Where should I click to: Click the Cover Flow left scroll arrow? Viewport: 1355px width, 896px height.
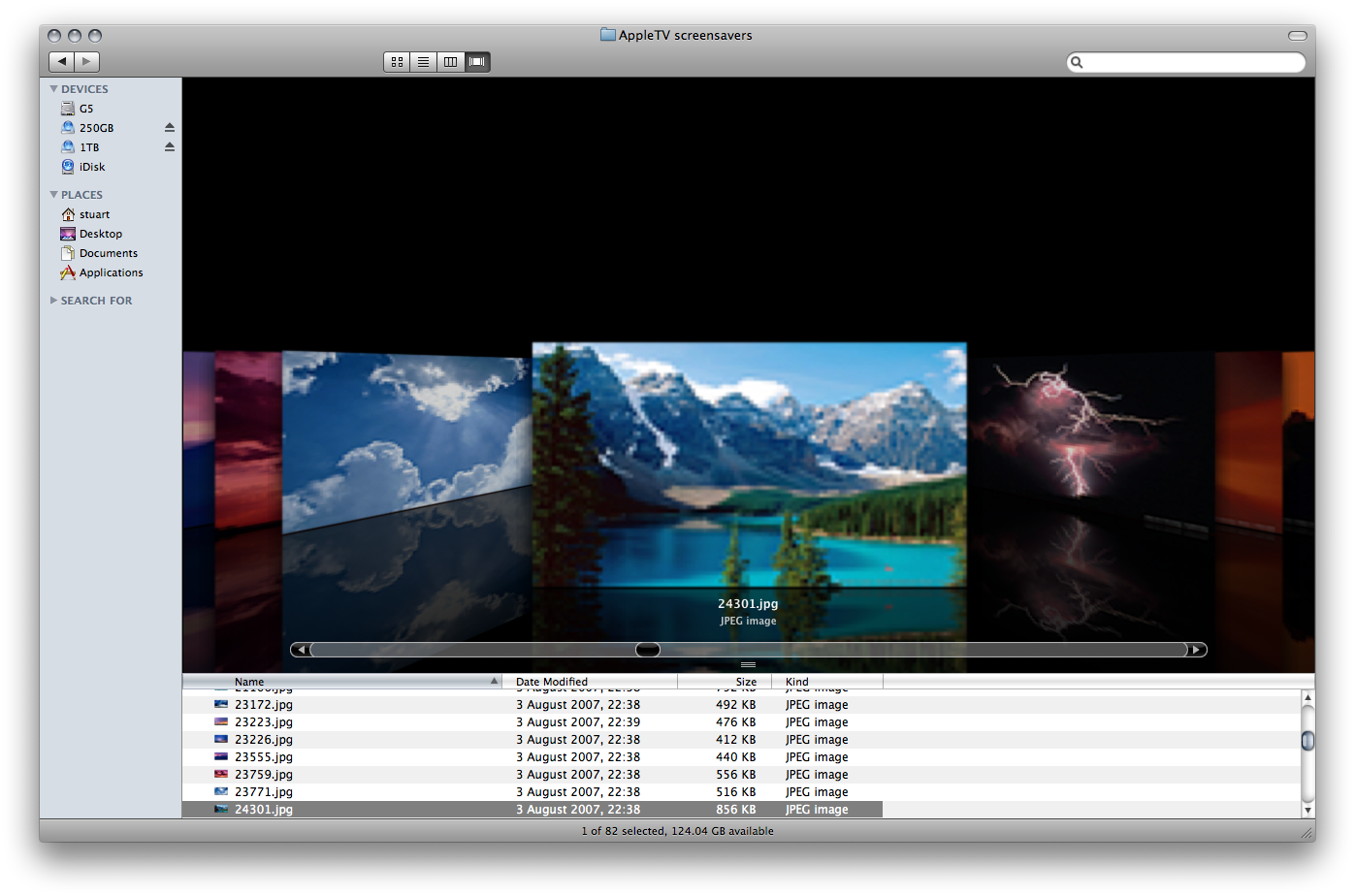tap(301, 650)
